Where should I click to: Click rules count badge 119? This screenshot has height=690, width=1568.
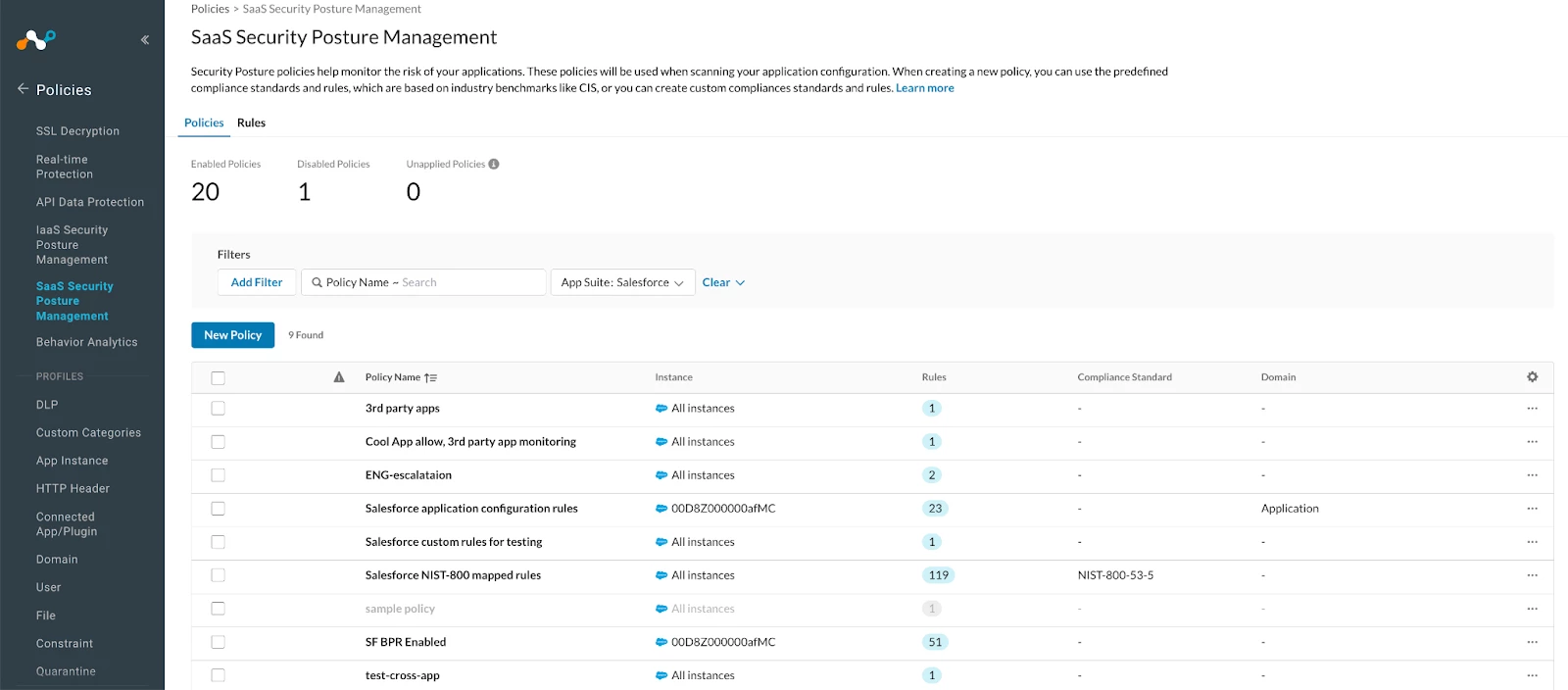[x=938, y=575]
